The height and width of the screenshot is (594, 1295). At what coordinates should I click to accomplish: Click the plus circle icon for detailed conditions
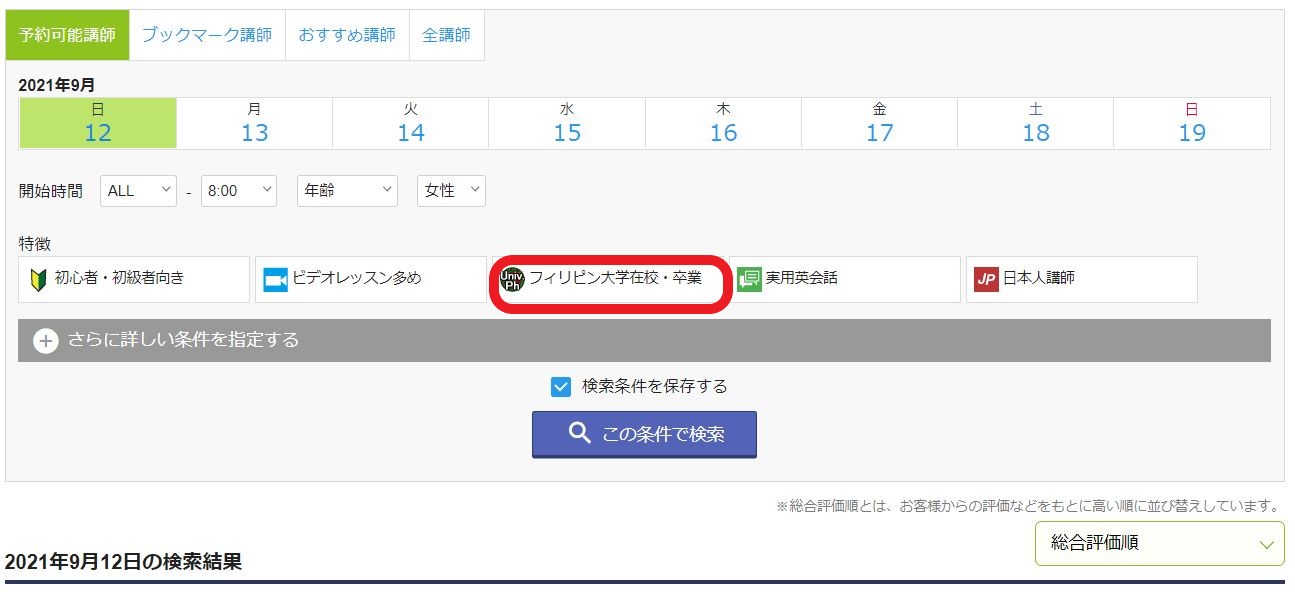[46, 341]
